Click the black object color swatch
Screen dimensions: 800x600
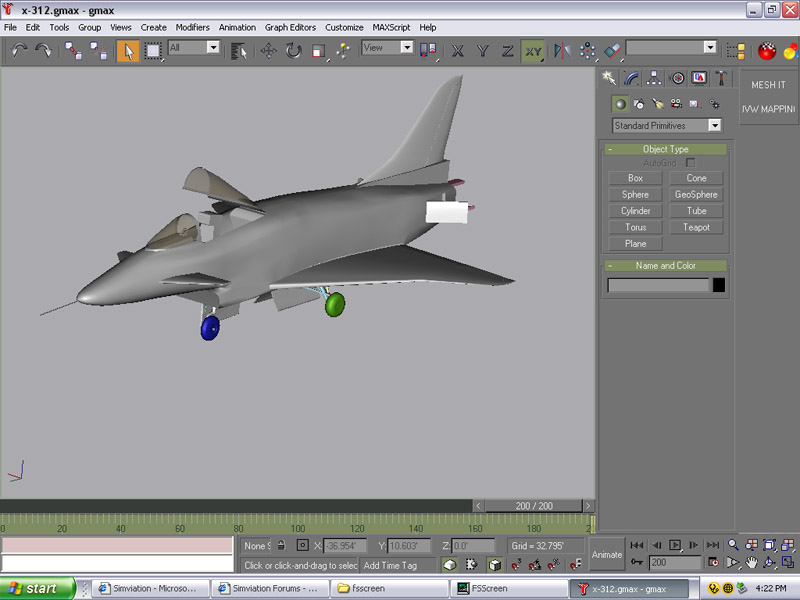(718, 285)
